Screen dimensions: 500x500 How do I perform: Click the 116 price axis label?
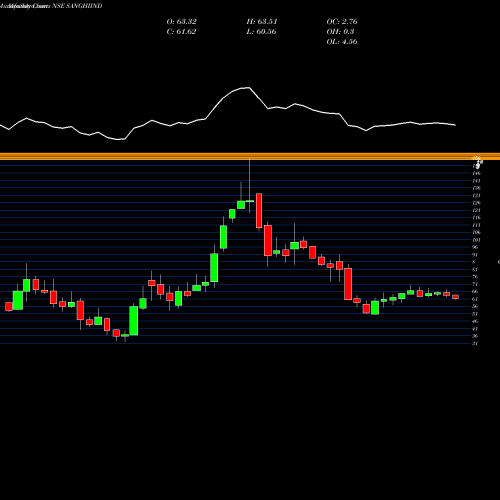476,218
